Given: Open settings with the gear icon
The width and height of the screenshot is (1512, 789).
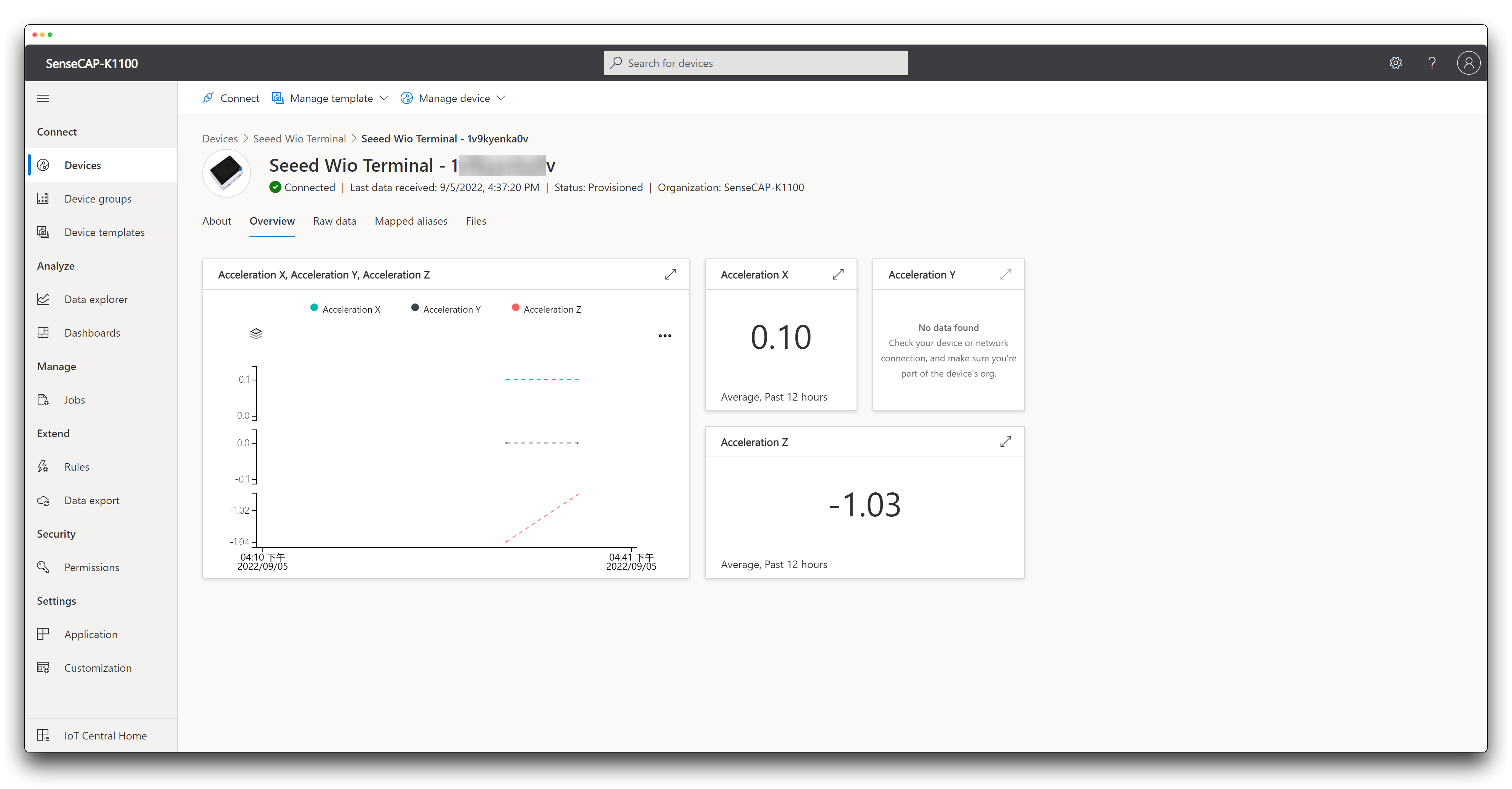Looking at the screenshot, I should coord(1396,63).
